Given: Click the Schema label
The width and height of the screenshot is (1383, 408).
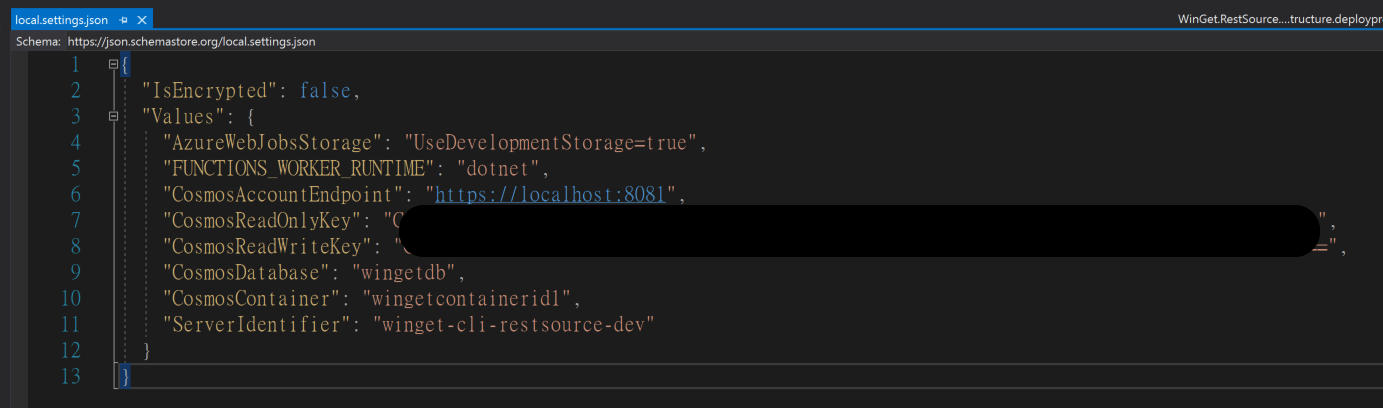Looking at the screenshot, I should 38,41.
